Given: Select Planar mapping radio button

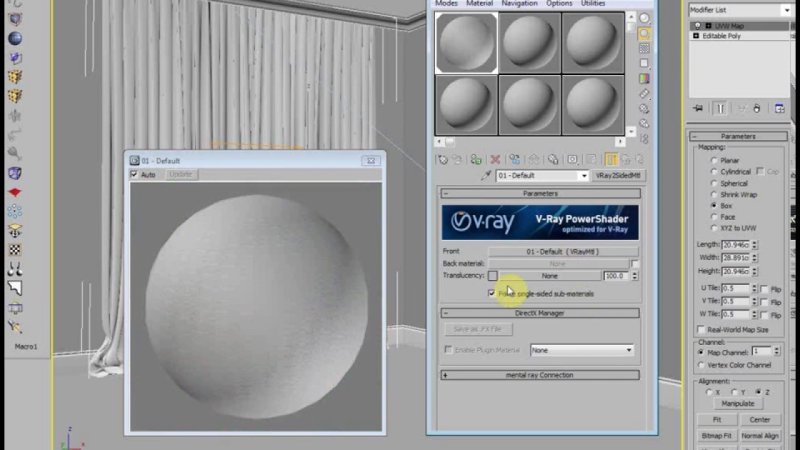Looking at the screenshot, I should [714, 160].
